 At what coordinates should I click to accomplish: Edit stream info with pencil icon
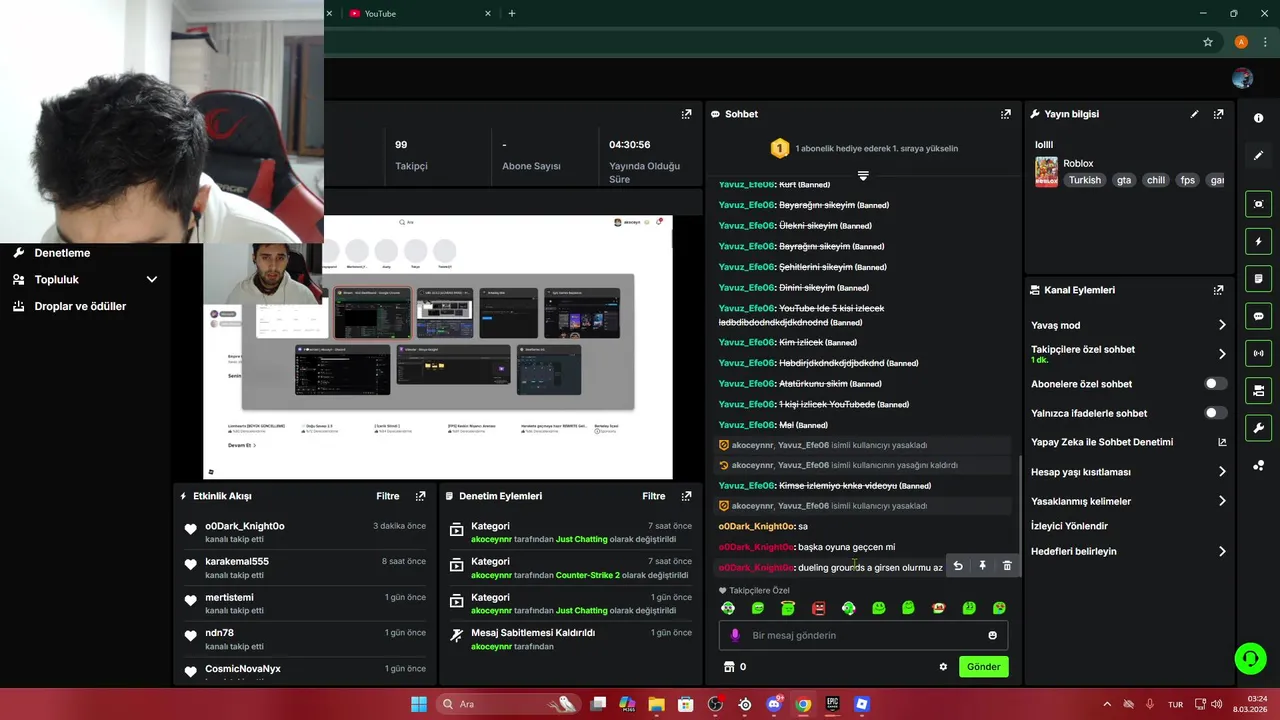tap(1194, 114)
